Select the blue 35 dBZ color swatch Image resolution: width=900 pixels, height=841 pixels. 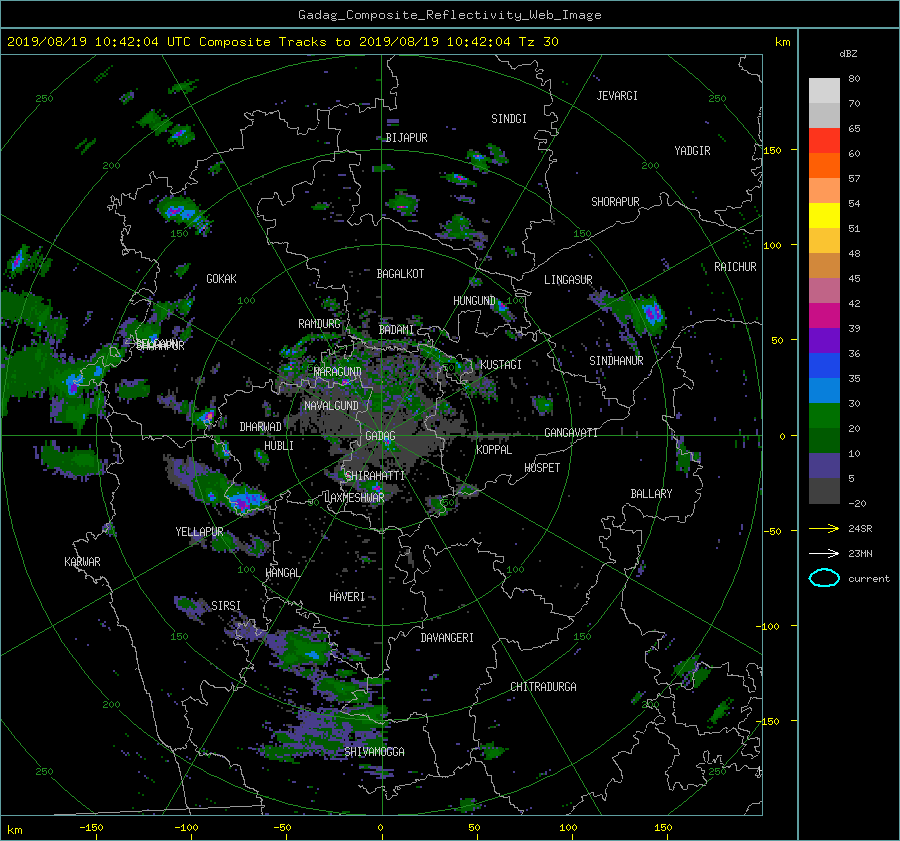[x=824, y=366]
